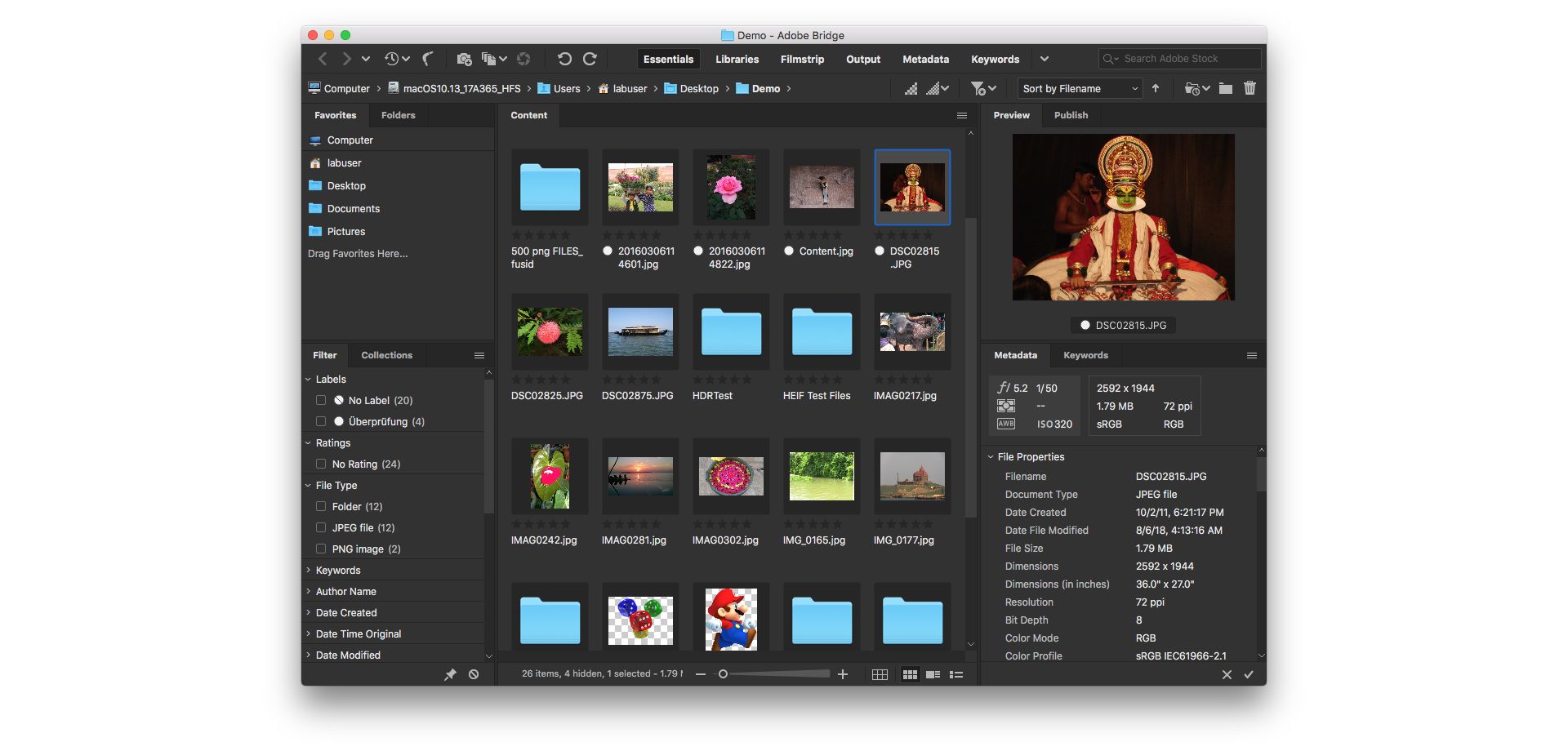
Task: Open the Sort by Filename dropdown
Action: (1079, 88)
